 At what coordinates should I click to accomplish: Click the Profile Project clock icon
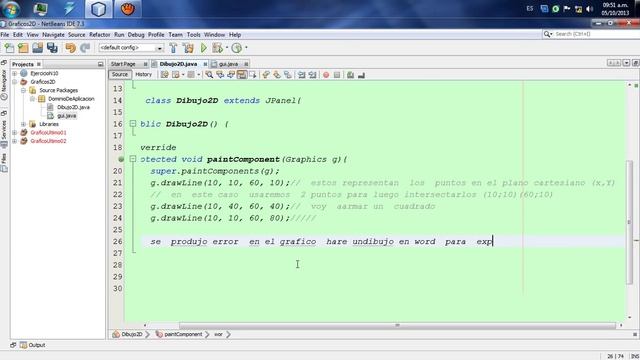tap(236, 48)
